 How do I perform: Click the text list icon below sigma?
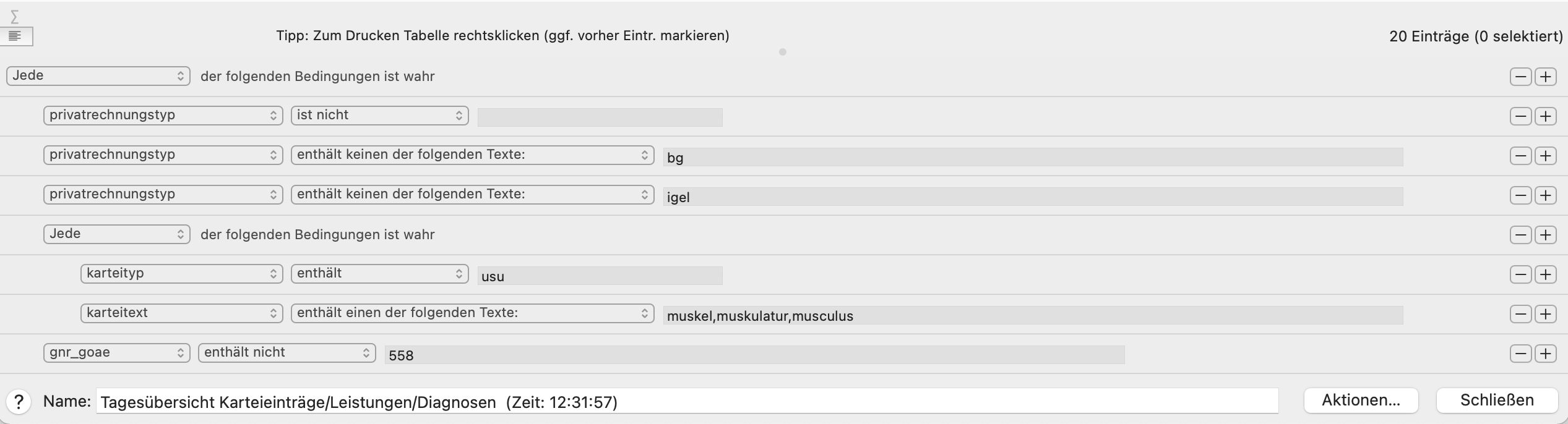[15, 36]
